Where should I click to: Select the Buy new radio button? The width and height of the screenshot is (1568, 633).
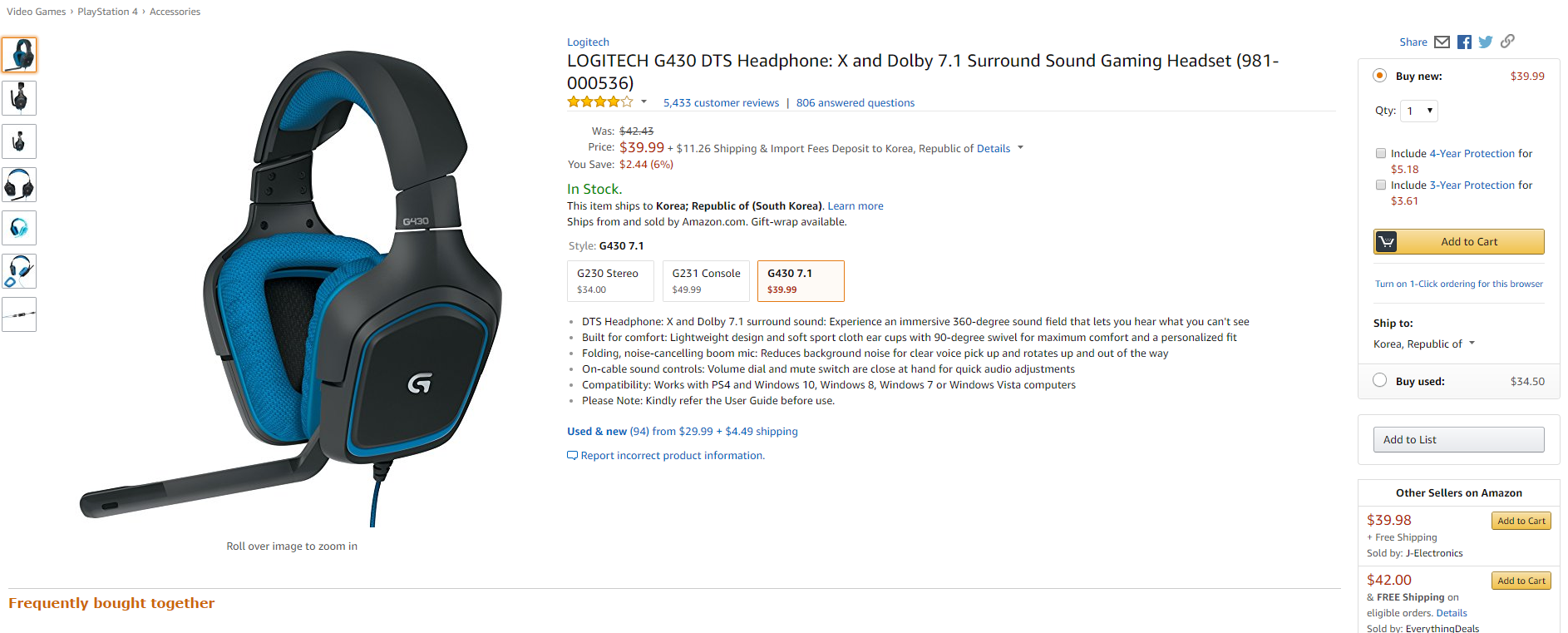click(x=1380, y=76)
